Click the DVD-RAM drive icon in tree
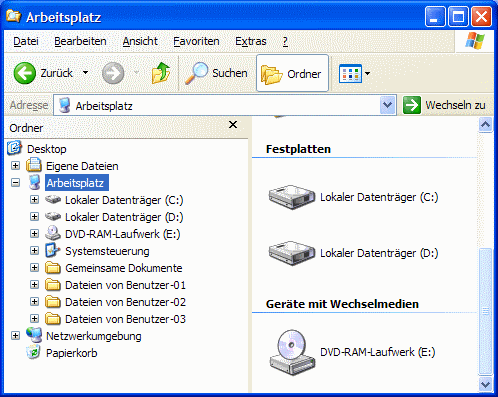Screen dimensions: 498x397 [53, 233]
